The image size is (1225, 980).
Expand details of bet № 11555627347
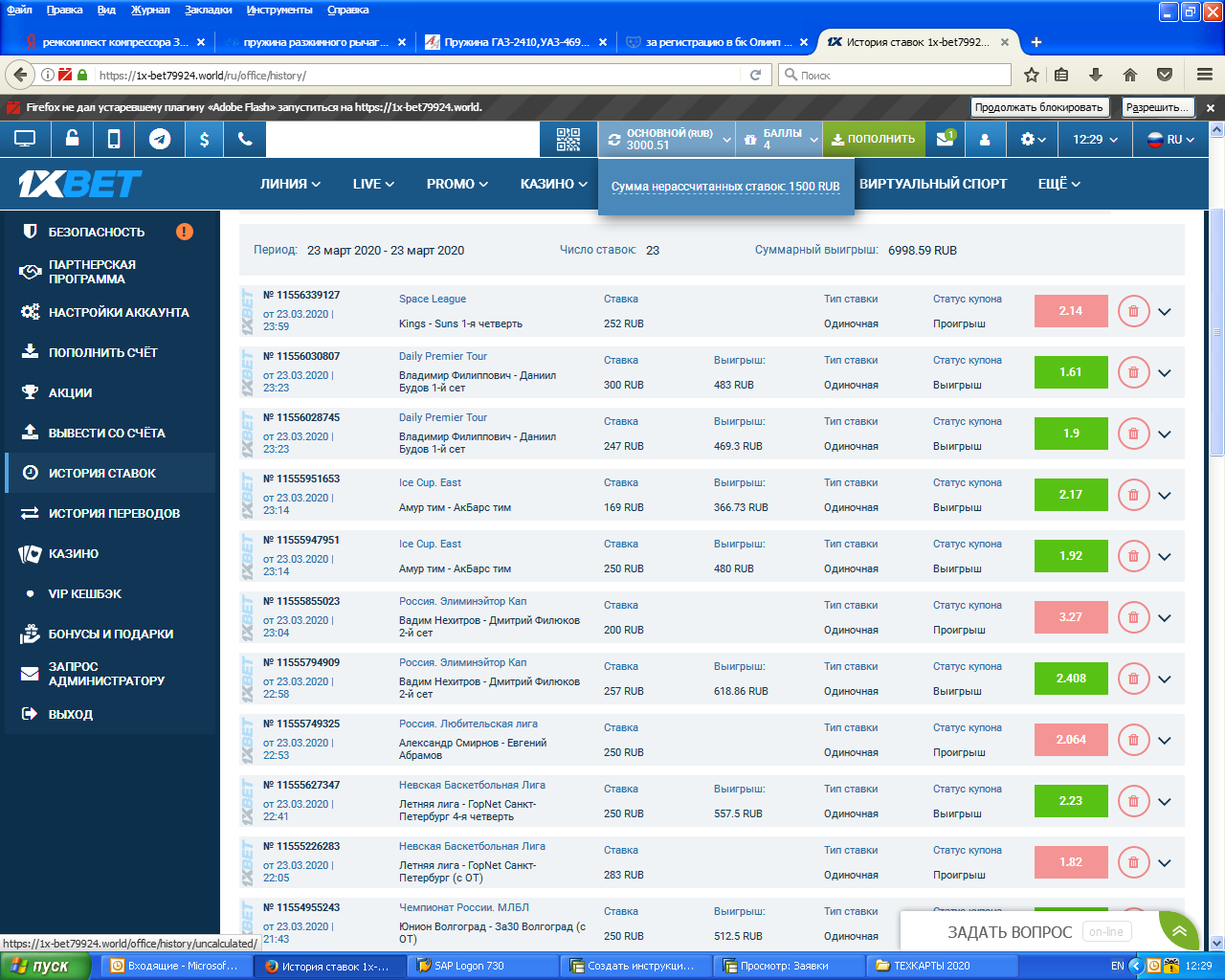(x=1165, y=802)
